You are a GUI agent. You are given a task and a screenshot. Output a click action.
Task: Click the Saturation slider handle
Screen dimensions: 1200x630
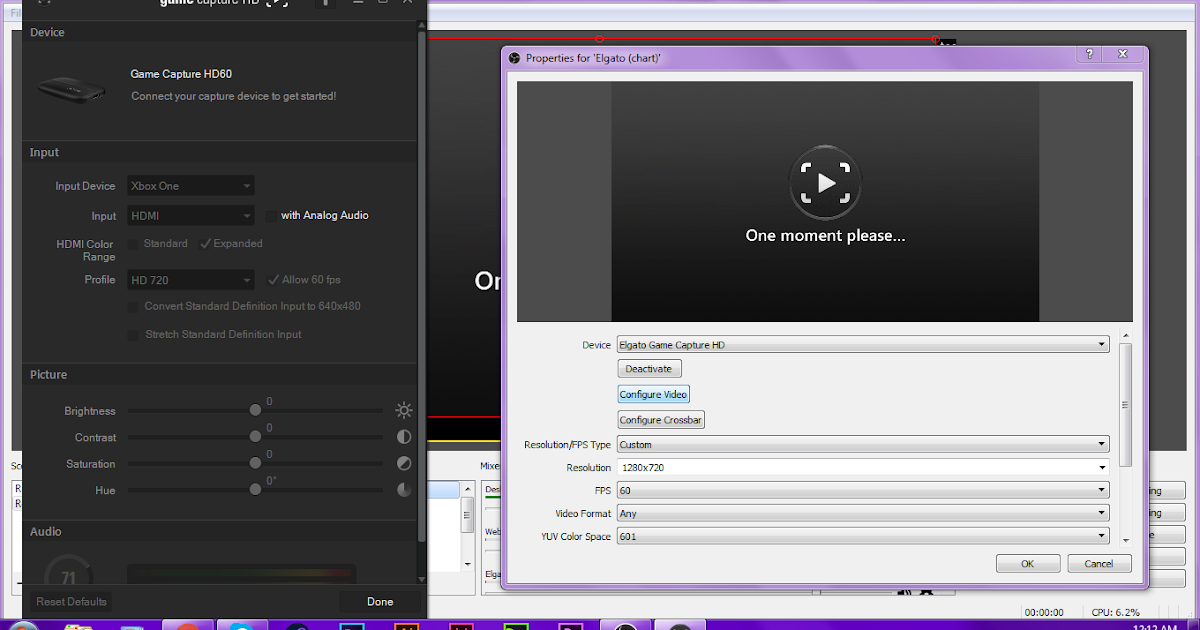pos(255,462)
